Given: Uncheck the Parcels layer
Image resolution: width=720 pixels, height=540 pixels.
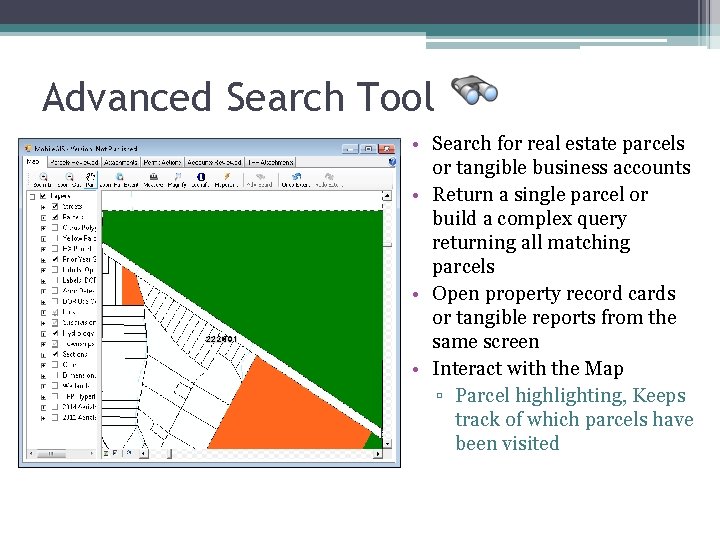Looking at the screenshot, I should 55,217.
